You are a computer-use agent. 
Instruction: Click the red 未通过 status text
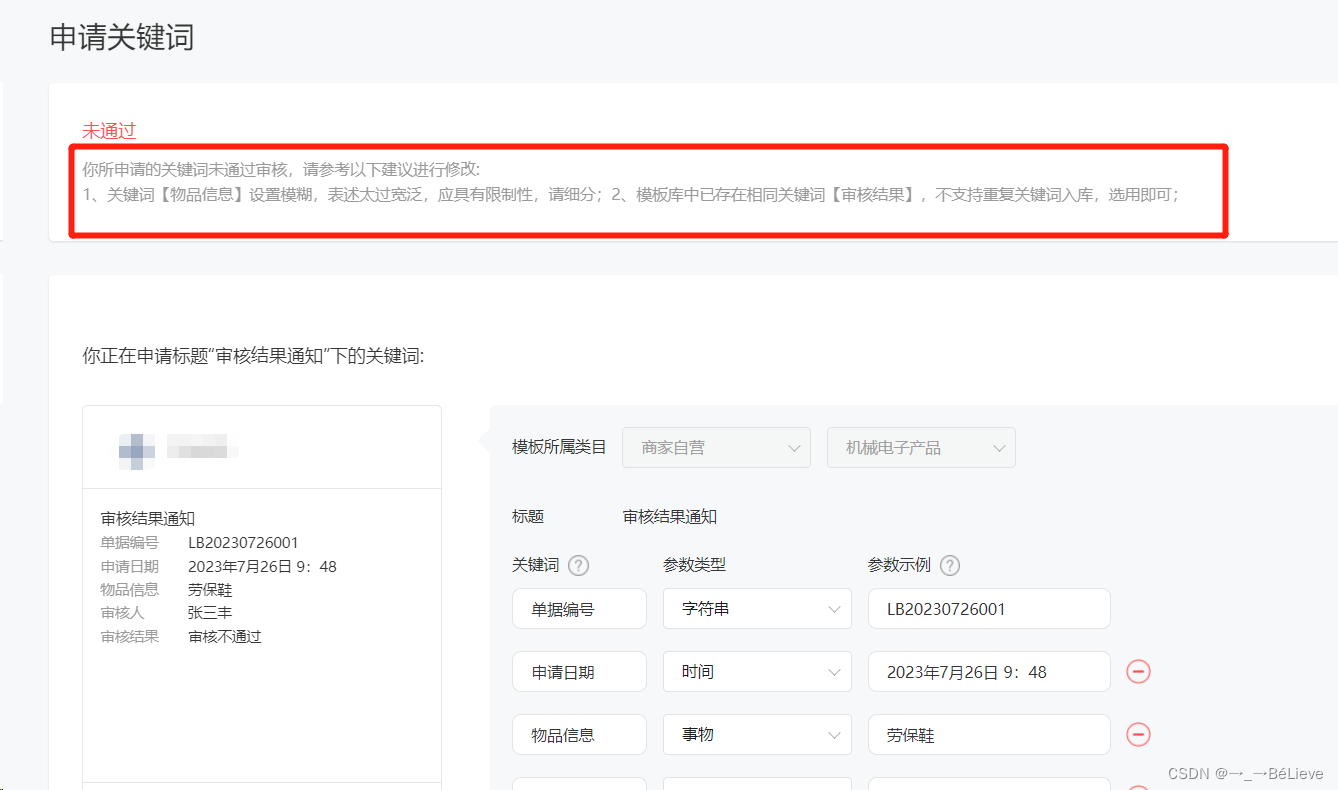click(108, 130)
